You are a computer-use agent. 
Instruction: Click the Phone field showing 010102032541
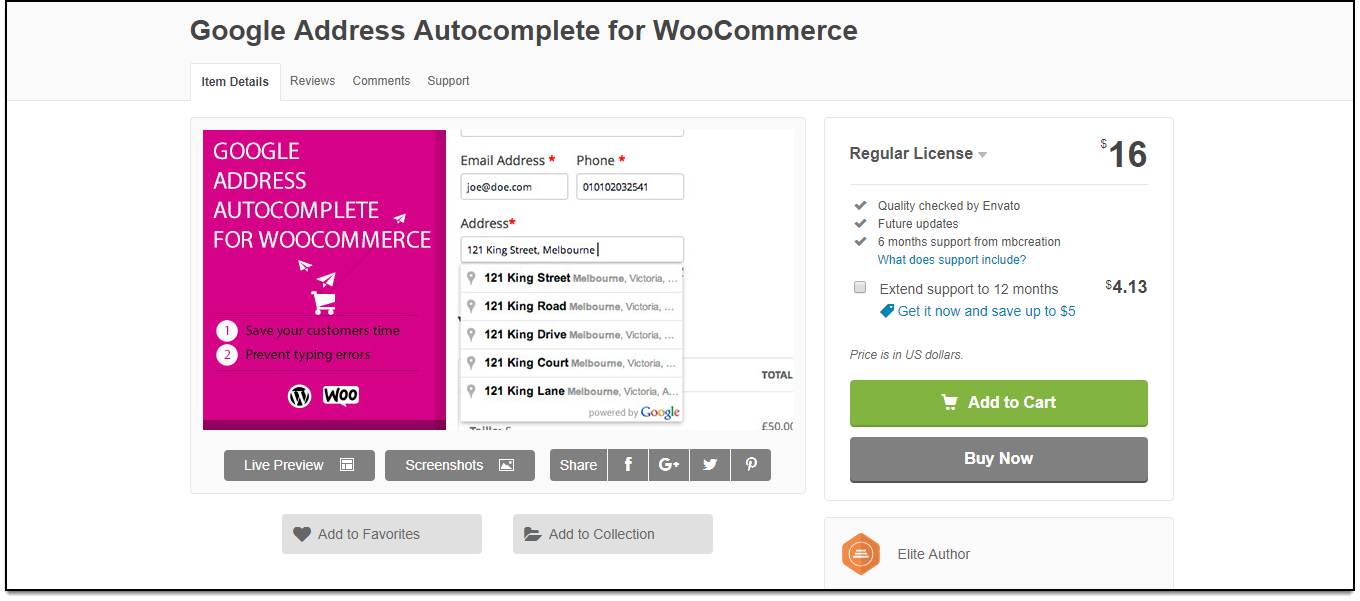pyautogui.click(x=630, y=187)
